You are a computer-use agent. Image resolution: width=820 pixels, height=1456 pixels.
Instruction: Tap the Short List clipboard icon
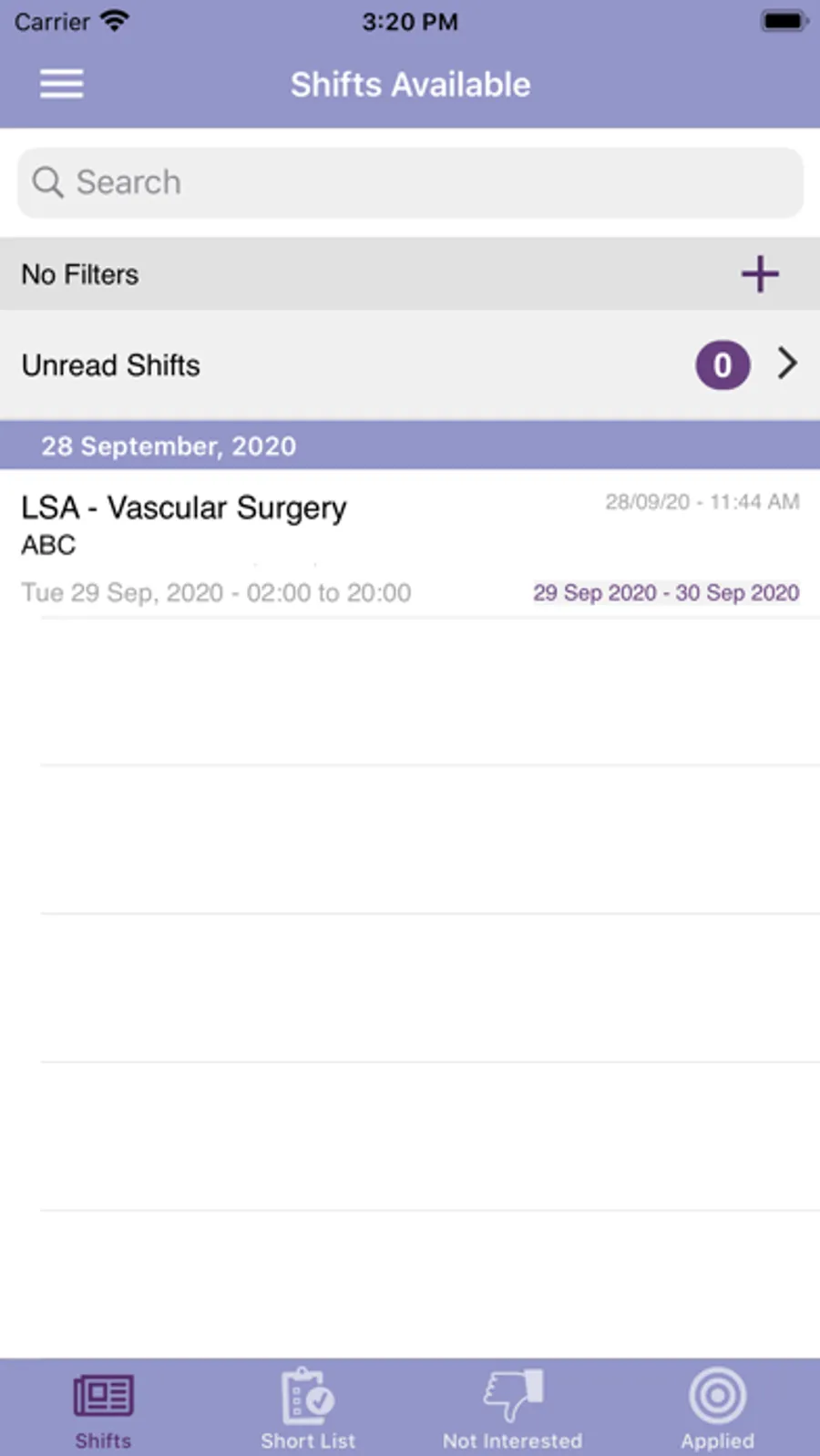pos(307,1394)
